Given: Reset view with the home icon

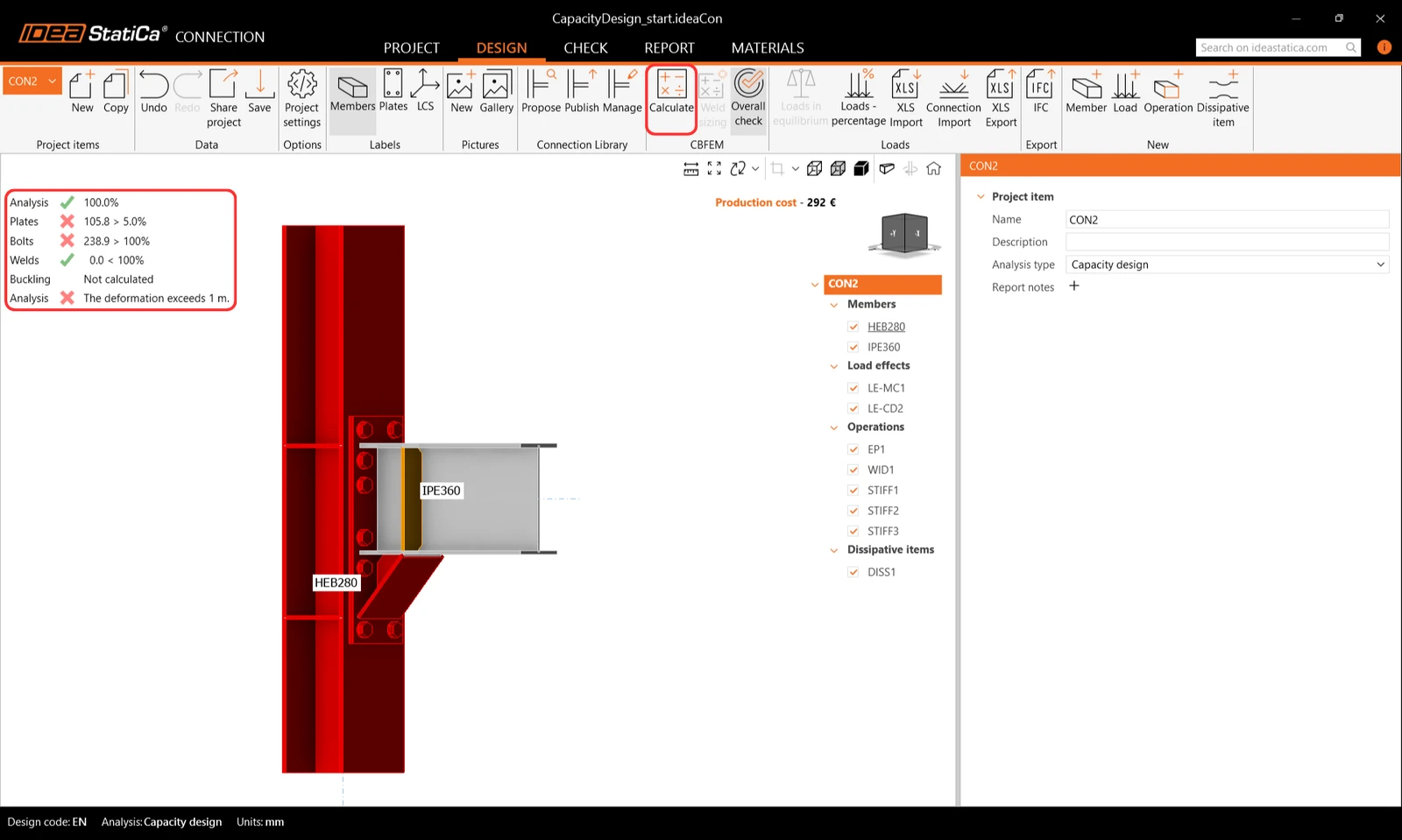Looking at the screenshot, I should 934,168.
